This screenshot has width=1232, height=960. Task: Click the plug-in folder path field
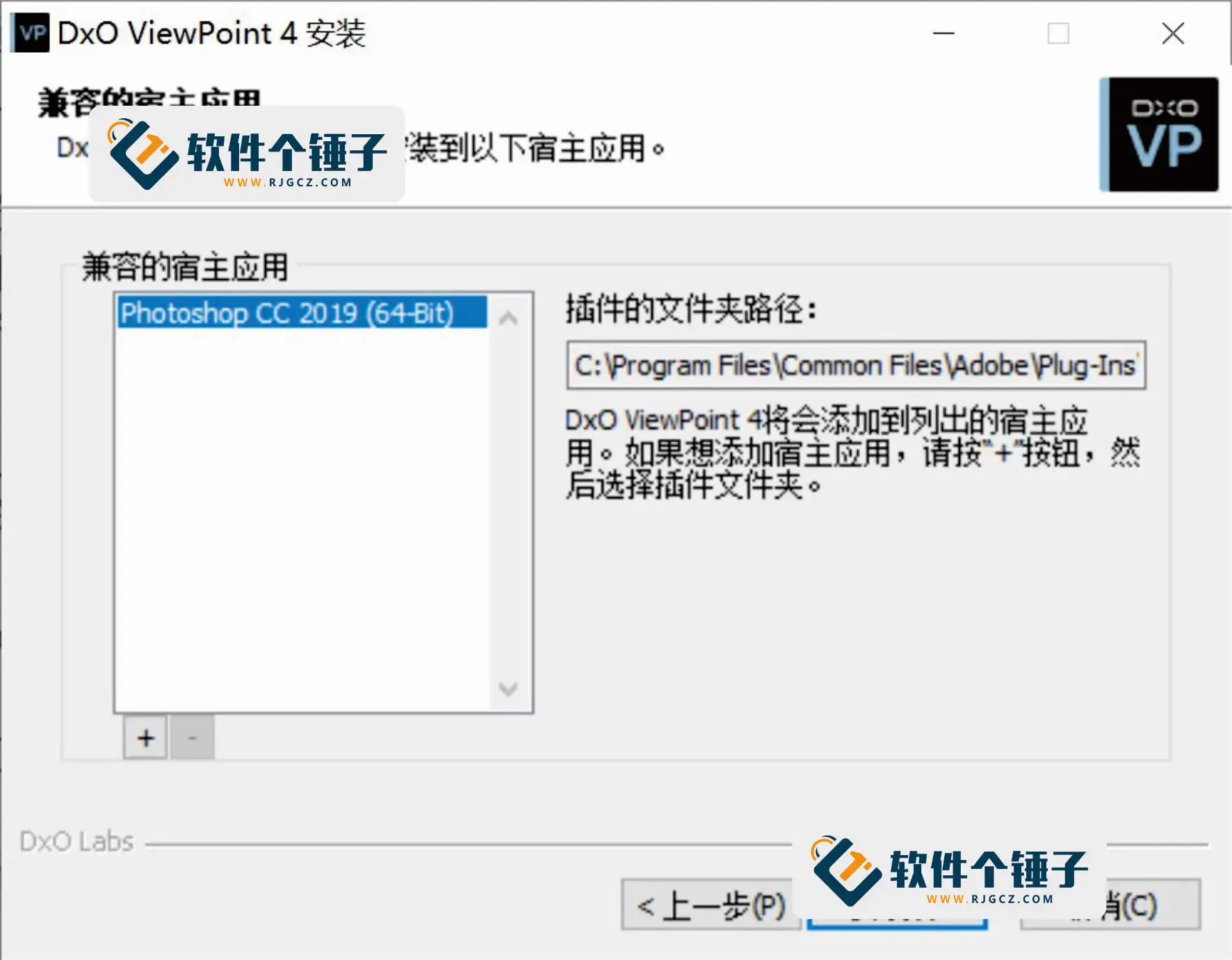(x=857, y=365)
